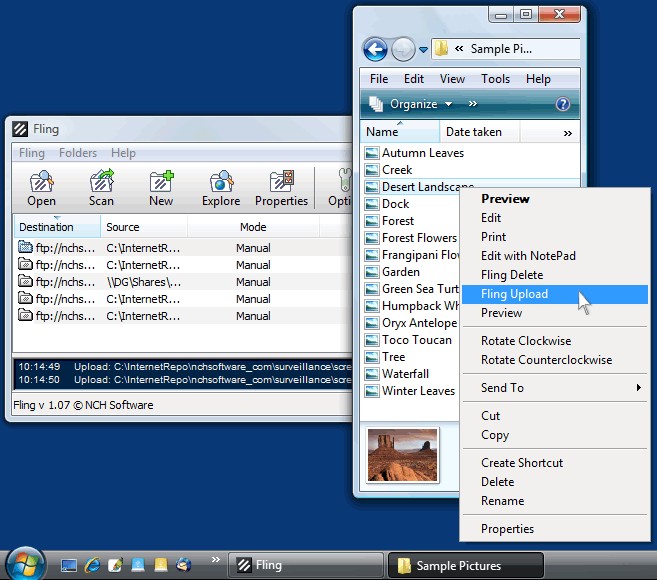Sort files by Name column header
This screenshot has height=580, width=657.
point(400,132)
